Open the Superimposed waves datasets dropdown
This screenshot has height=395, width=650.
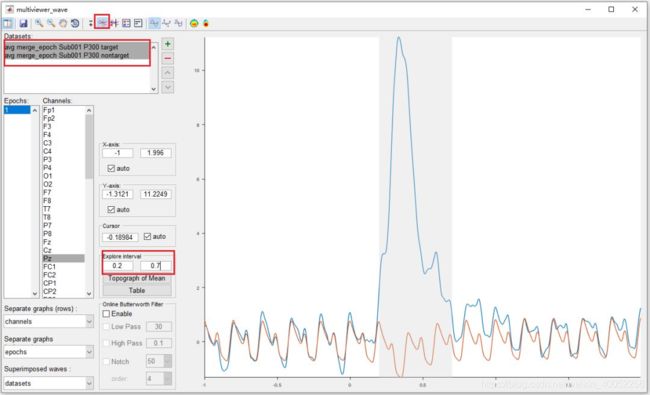49,383
